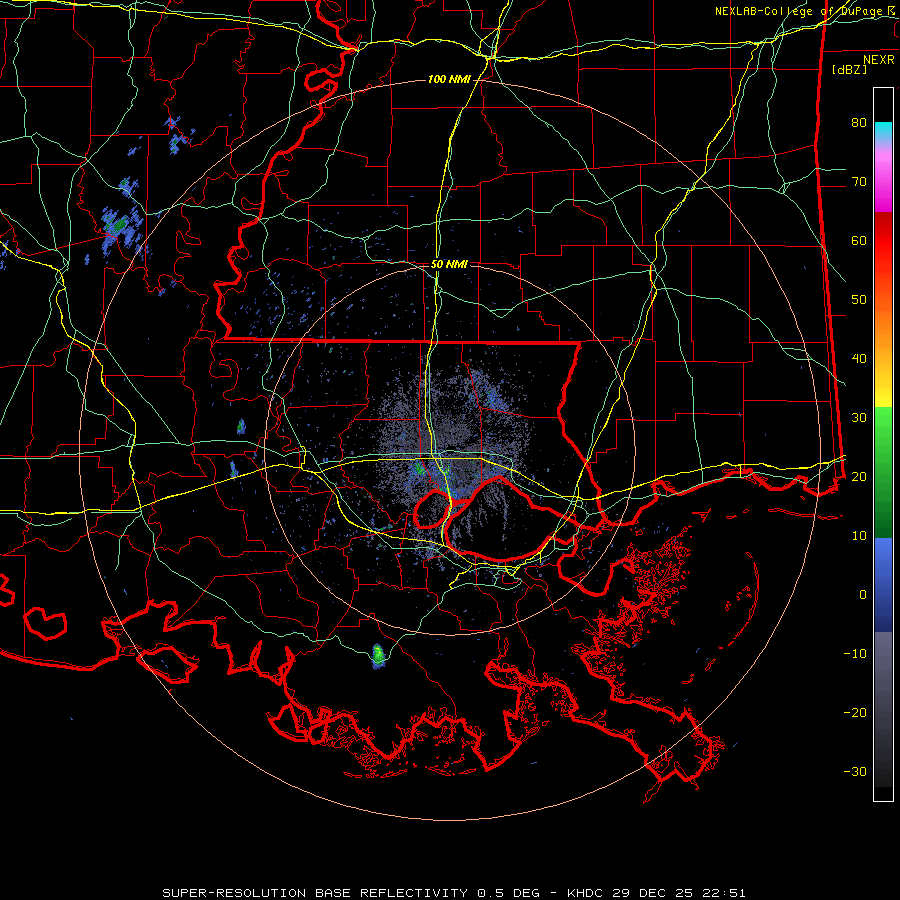Image resolution: width=900 pixels, height=900 pixels.
Task: Click the -30 dBZ scale value
Action: pyautogui.click(x=855, y=772)
